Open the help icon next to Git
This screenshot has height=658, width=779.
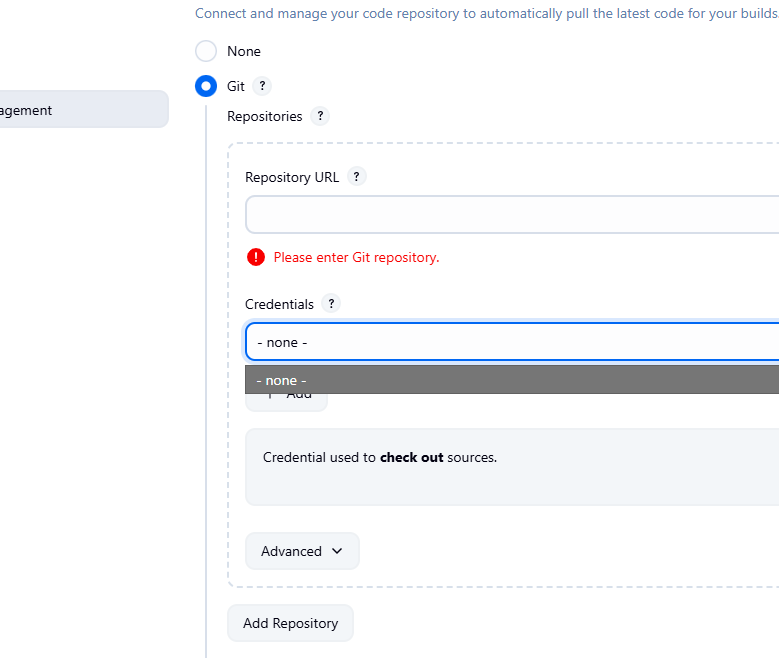[x=262, y=86]
